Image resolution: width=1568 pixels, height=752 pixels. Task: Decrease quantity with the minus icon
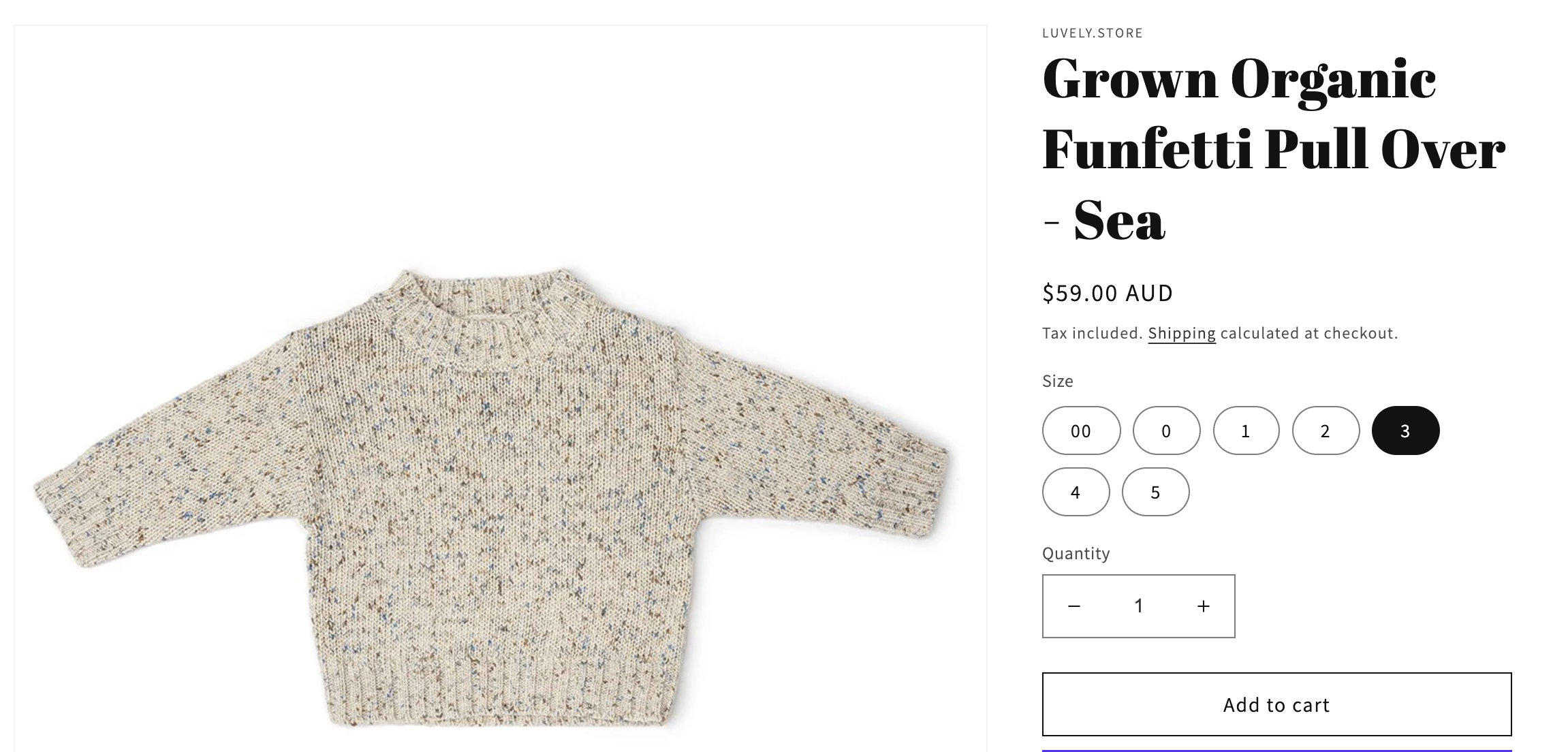click(1074, 606)
